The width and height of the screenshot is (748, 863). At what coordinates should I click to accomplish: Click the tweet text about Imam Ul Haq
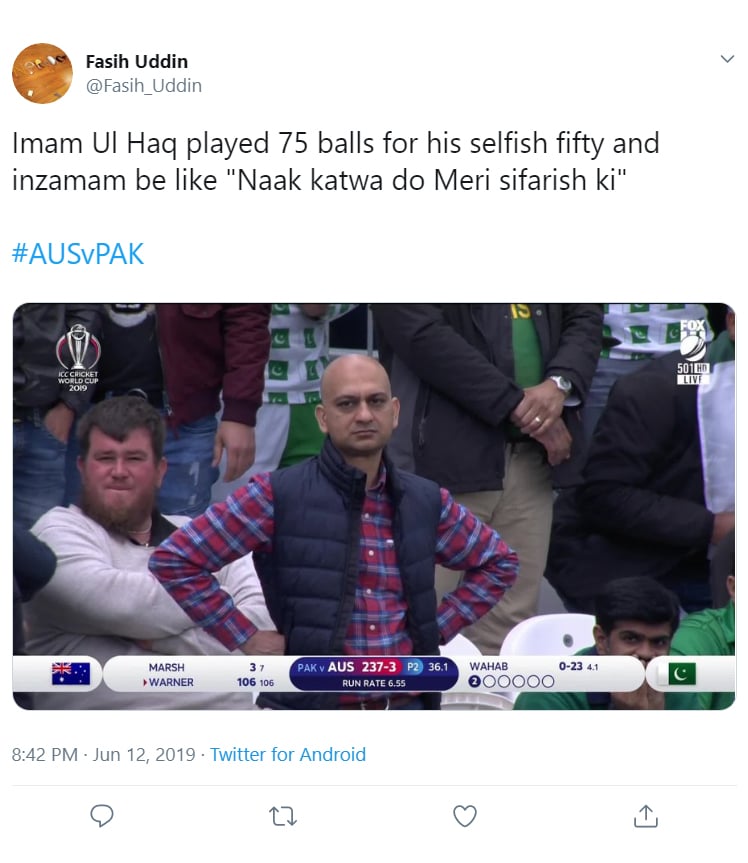coord(335,163)
